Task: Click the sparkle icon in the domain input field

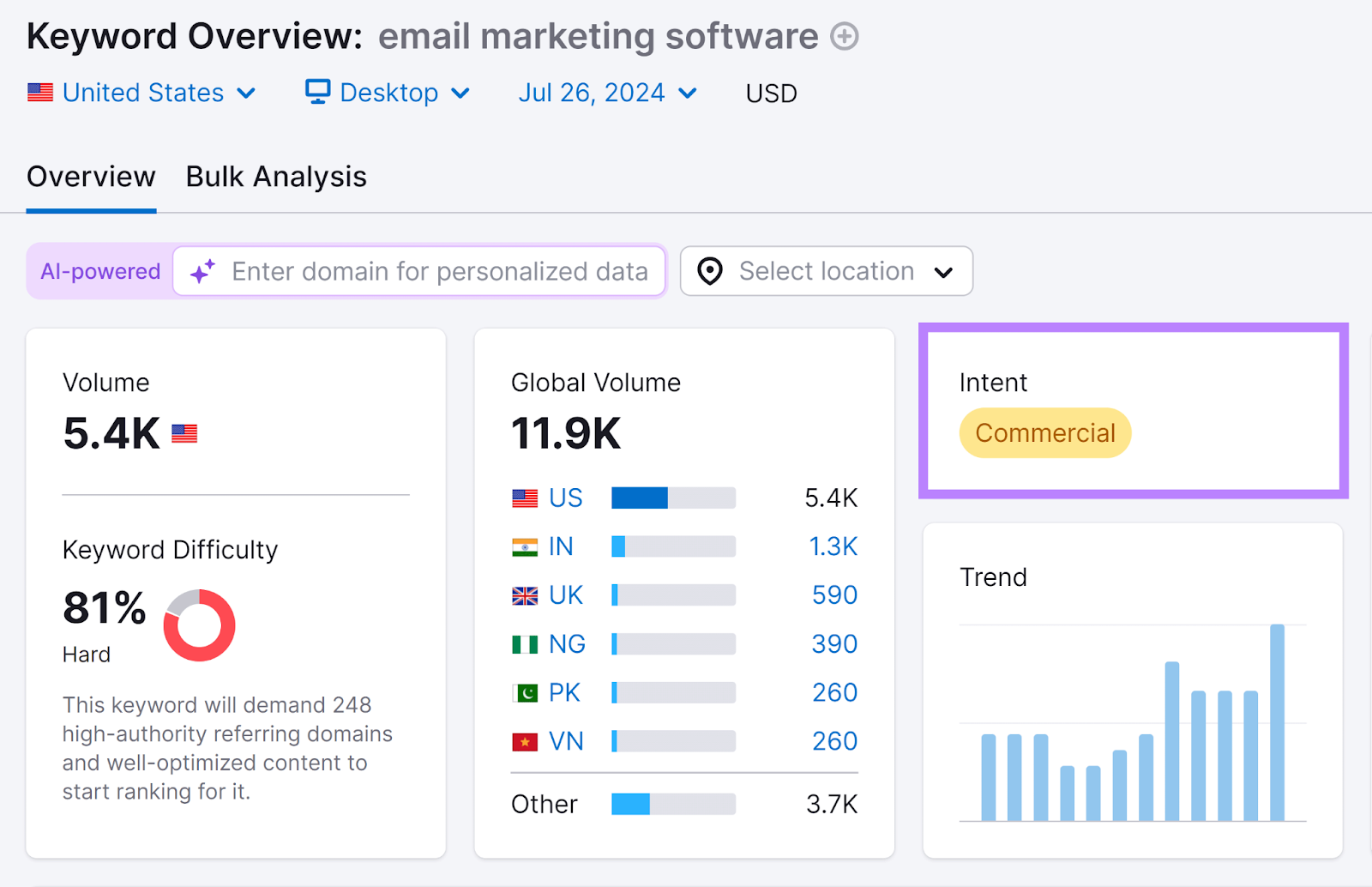Action: tap(202, 271)
